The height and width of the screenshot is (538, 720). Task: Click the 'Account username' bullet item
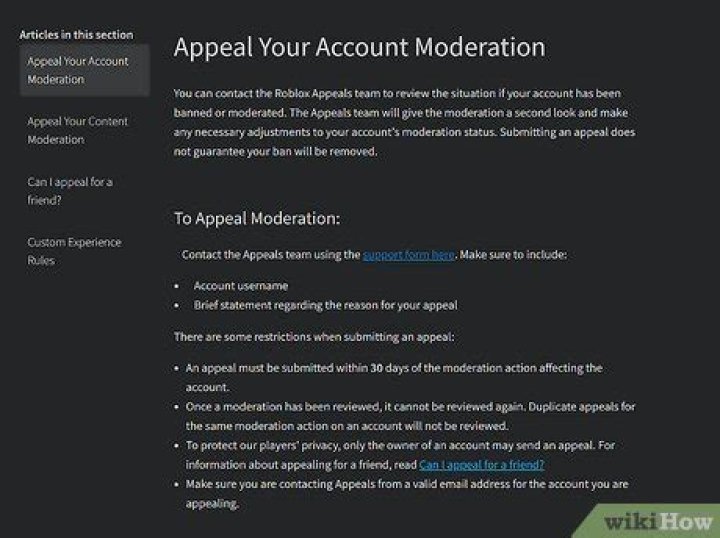pos(241,286)
